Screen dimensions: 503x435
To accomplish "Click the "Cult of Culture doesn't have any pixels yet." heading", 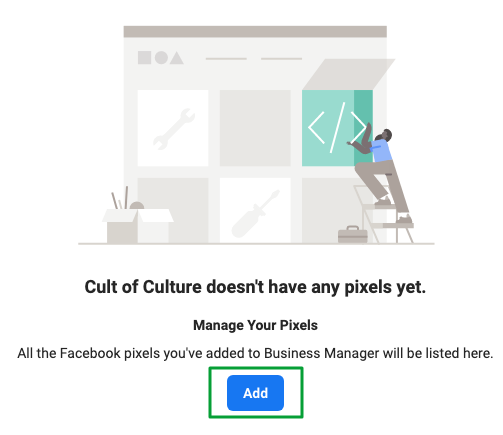I will 255,287.
